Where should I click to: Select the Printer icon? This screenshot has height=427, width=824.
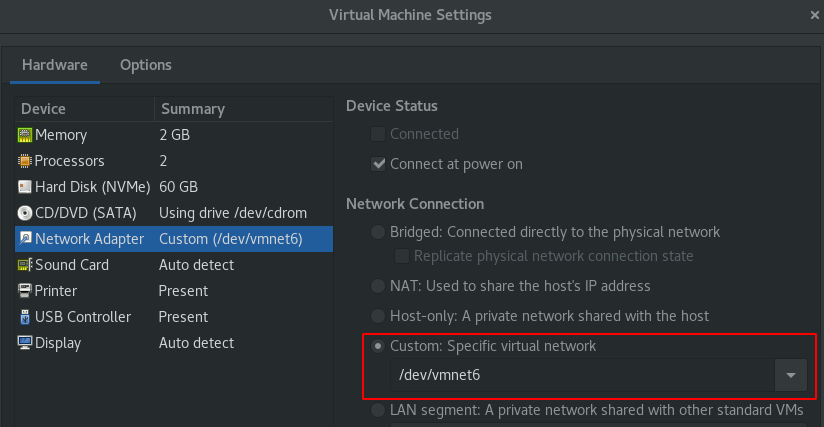coord(25,291)
